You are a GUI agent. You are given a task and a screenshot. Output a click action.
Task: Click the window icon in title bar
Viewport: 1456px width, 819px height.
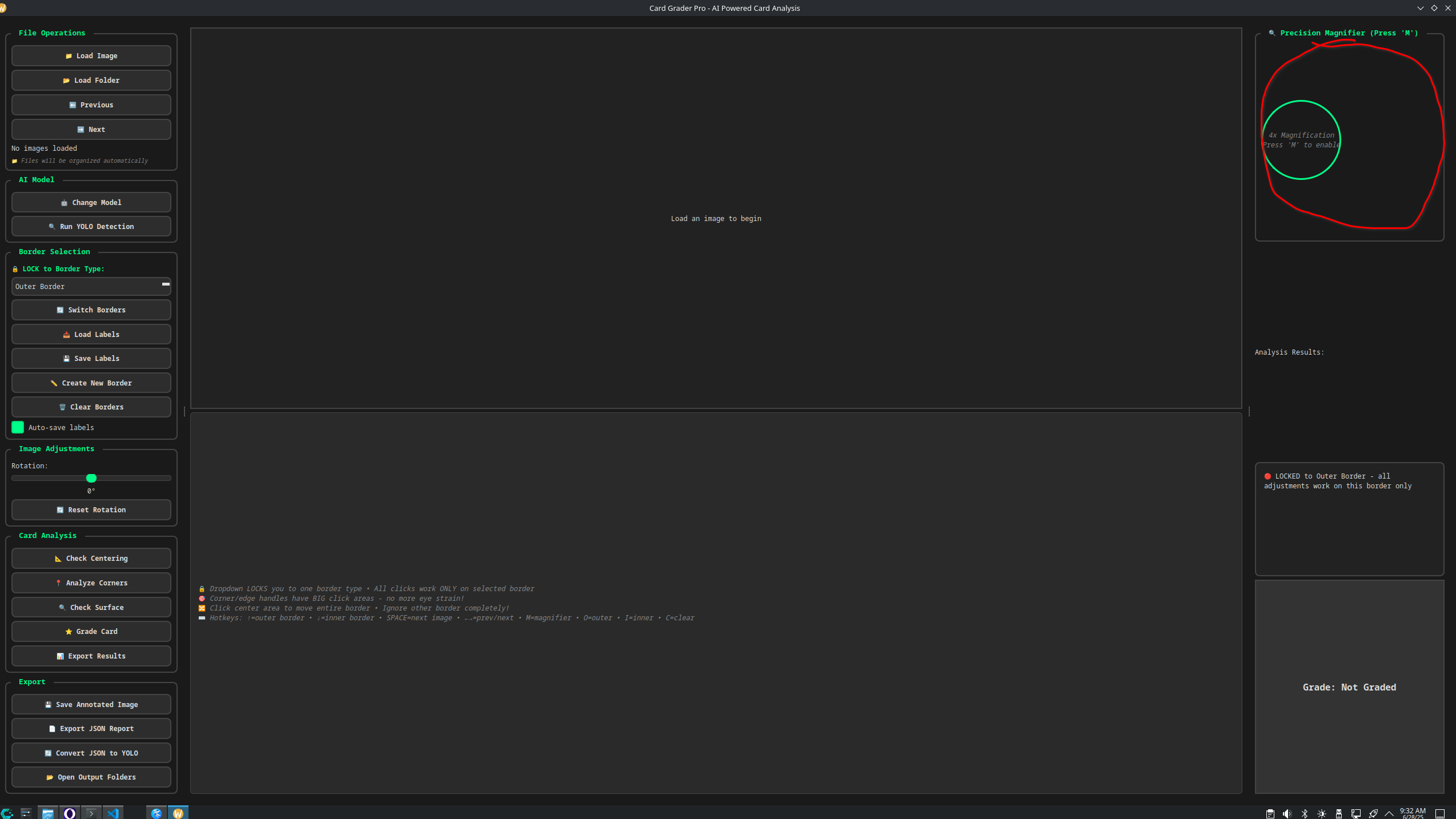(3, 8)
